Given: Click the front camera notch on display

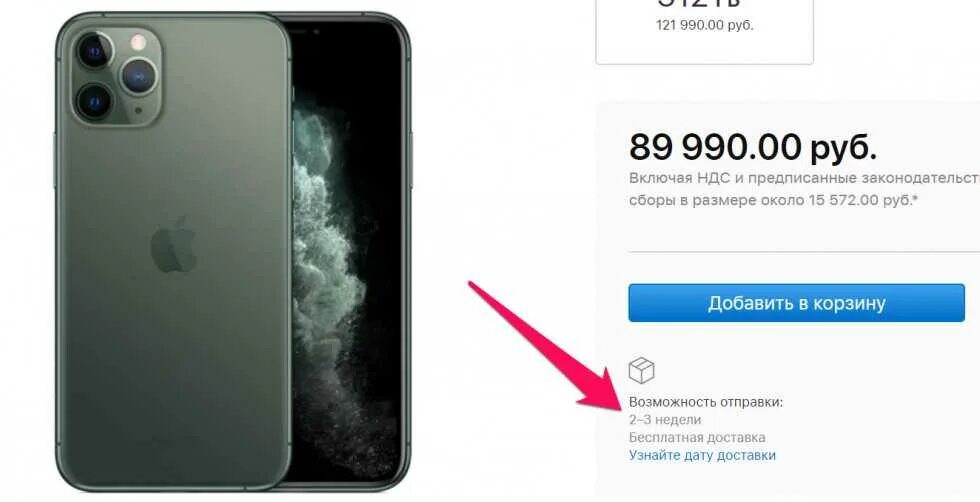Looking at the screenshot, I should [x=316, y=30].
